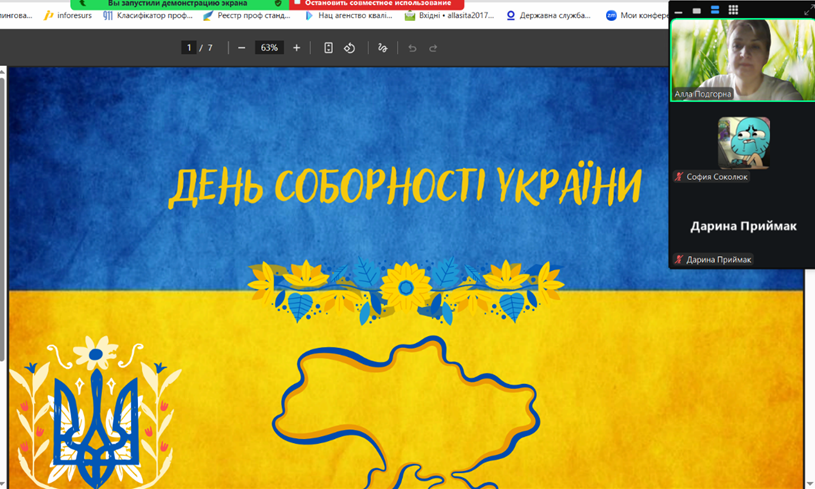This screenshot has width=815, height=489.
Task: Click the 63% zoom level field
Action: pos(269,48)
